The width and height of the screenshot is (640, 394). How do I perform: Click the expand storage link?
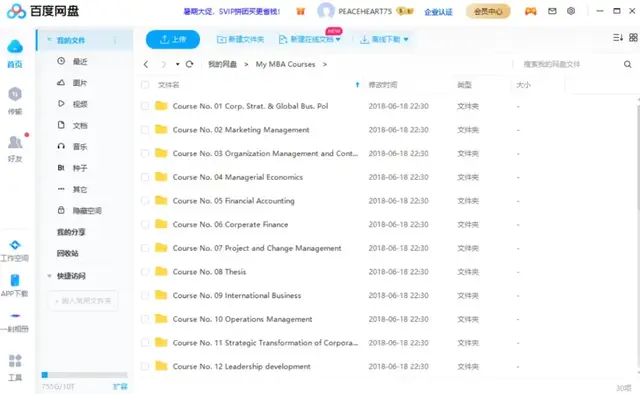(x=120, y=386)
